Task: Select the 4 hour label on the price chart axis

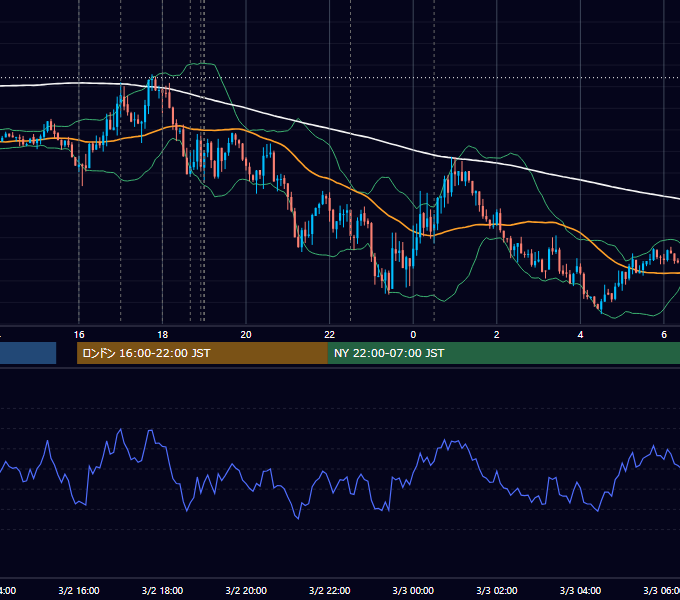Action: tap(580, 335)
